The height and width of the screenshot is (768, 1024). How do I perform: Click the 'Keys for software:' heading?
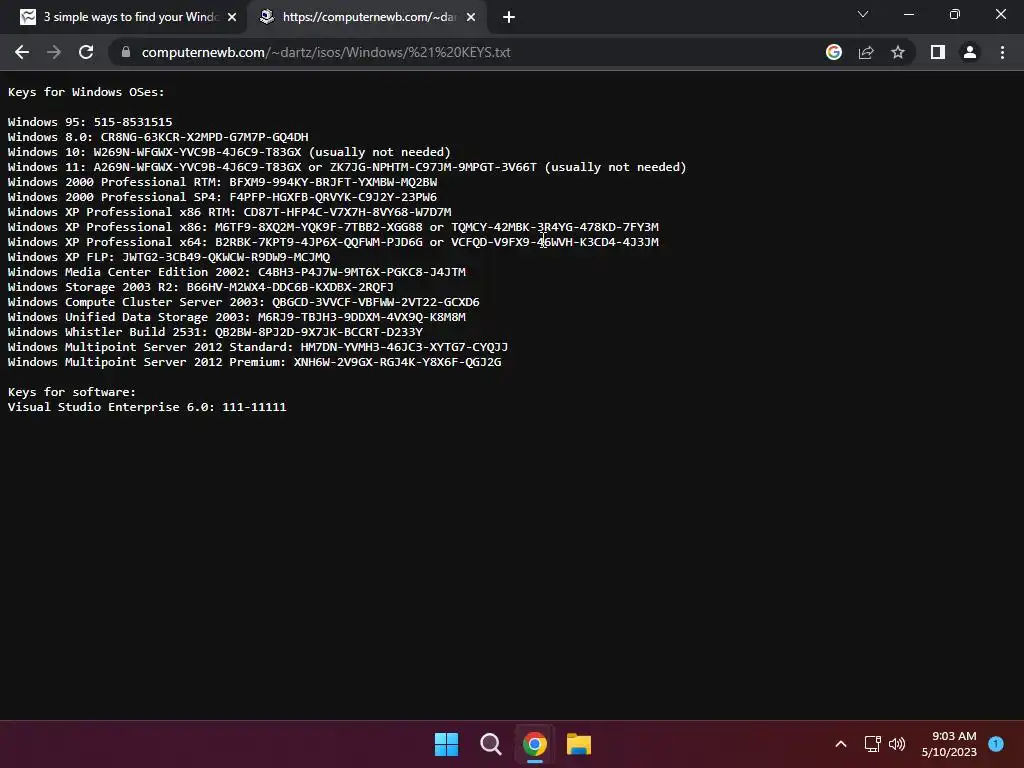point(72,392)
